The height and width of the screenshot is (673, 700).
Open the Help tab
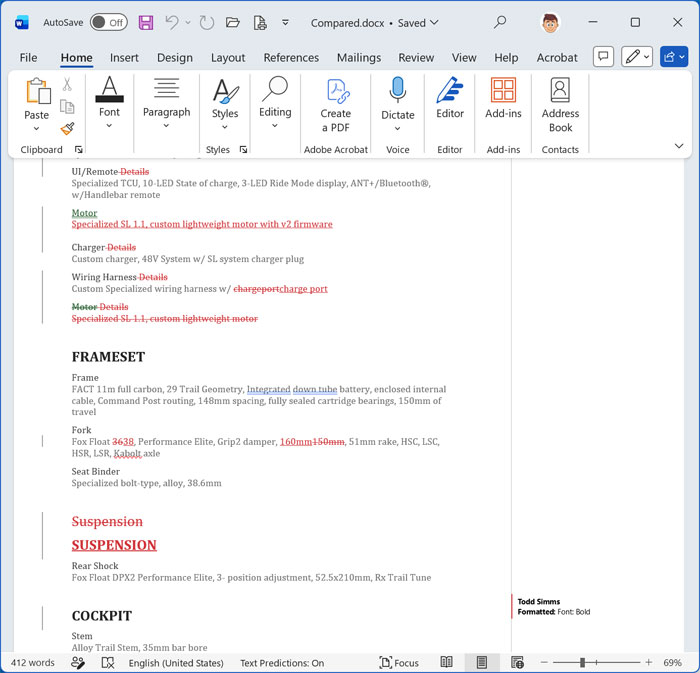coord(506,58)
